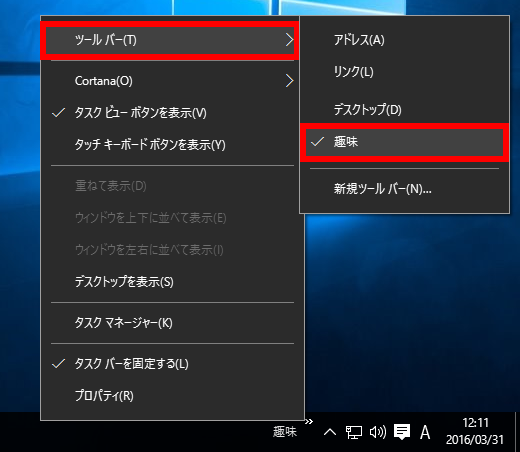This screenshot has width=520, height=452.
Task: Expand the 趣味 toolbar double-chevron
Action: point(309,422)
